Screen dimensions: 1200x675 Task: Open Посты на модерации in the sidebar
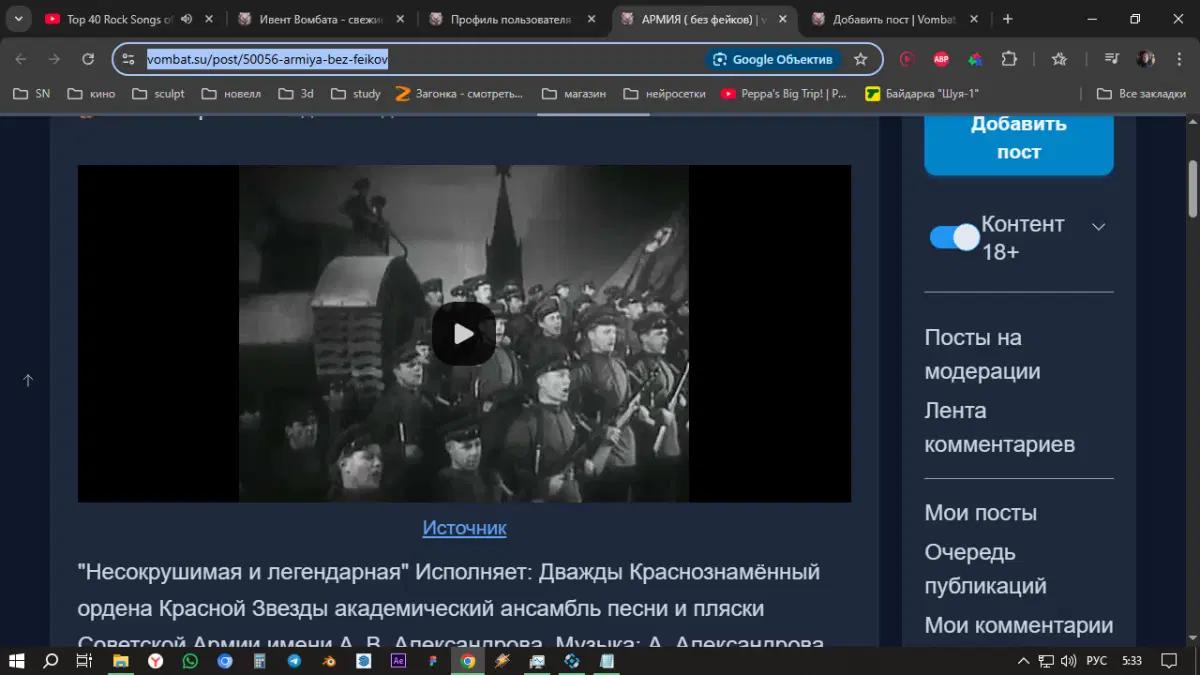point(982,354)
